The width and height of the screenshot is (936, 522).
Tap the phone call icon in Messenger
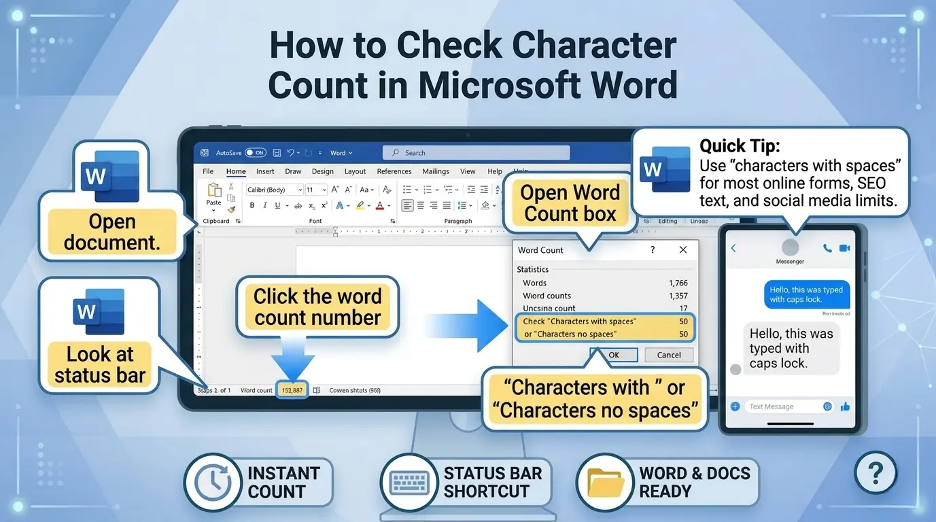(x=827, y=248)
